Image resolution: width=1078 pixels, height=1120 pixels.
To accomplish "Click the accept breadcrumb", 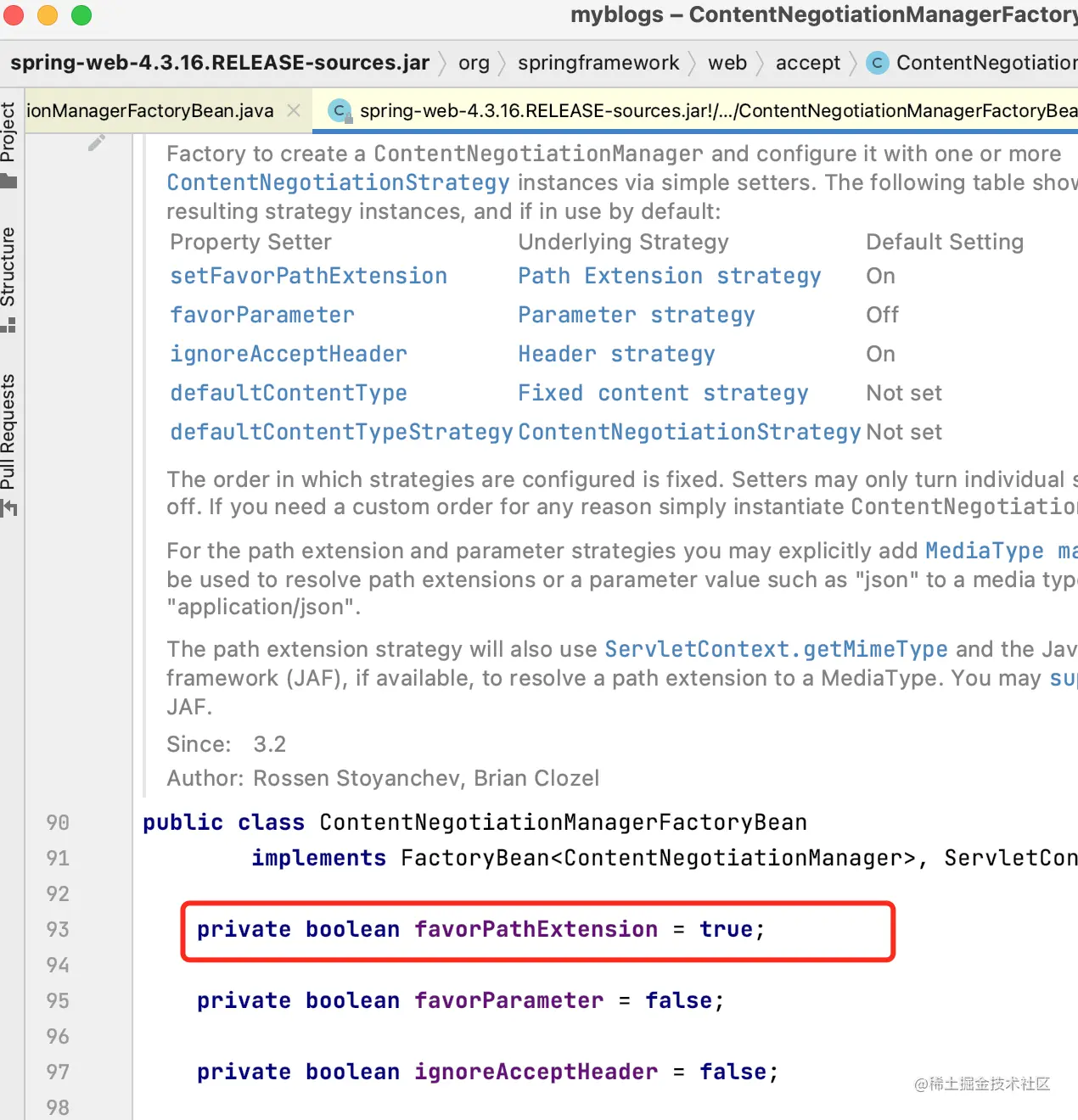I will [808, 63].
